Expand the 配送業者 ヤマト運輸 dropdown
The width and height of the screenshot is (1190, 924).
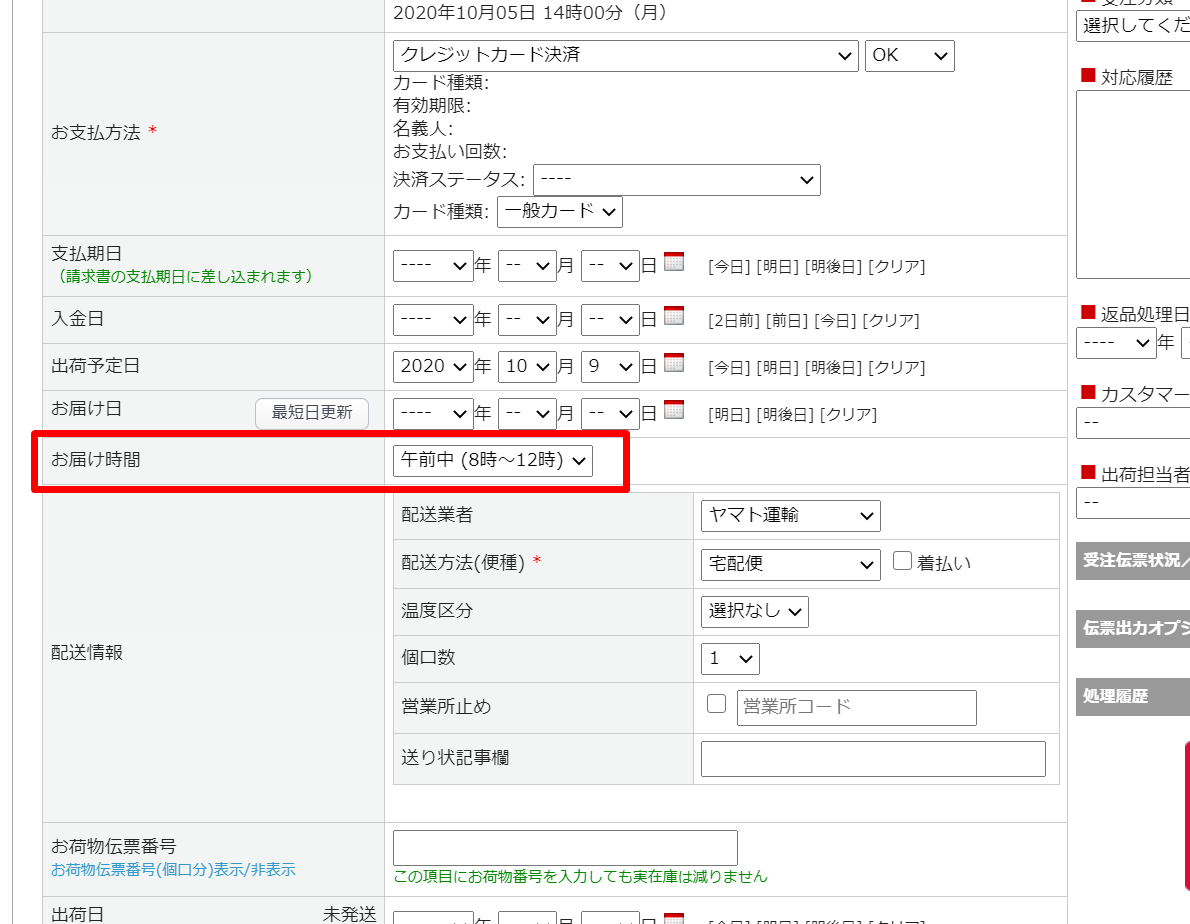coord(790,516)
